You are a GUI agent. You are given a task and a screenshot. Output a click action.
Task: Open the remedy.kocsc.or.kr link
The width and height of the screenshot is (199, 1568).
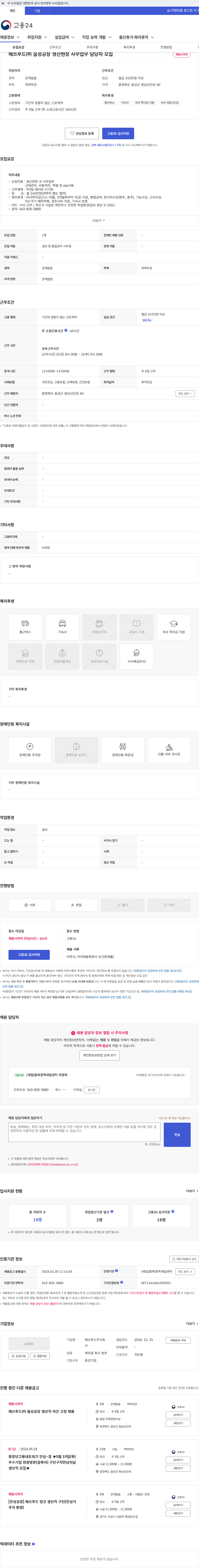coord(52,1164)
